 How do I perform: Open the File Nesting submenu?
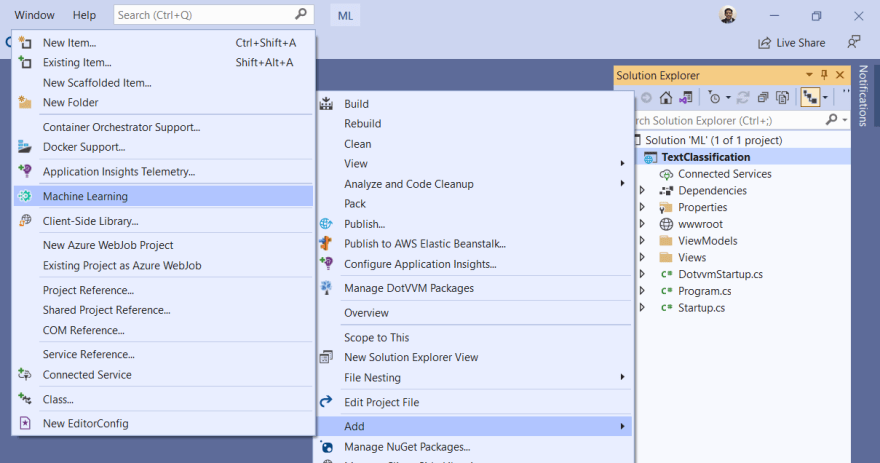coord(474,377)
